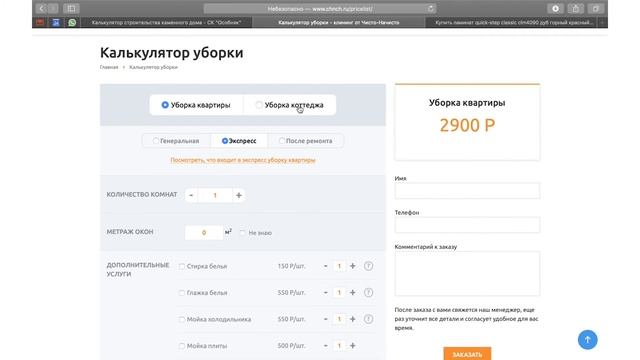640x360 pixels.
Task: Click Глажка белья quantity field
Action: [339, 293]
